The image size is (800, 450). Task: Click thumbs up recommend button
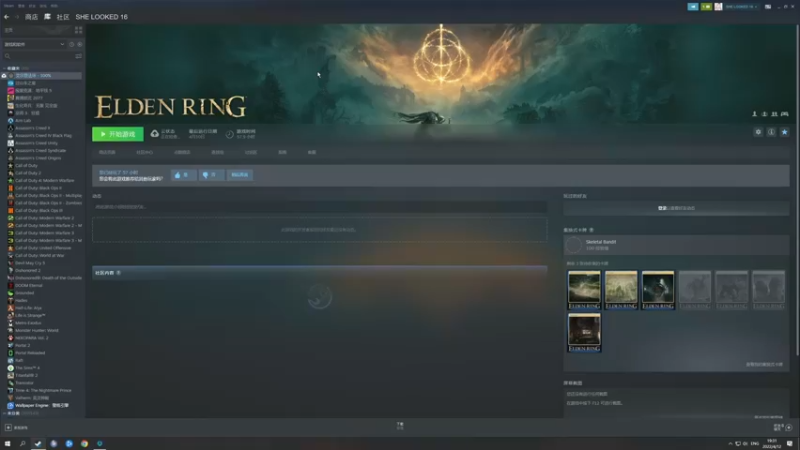pyautogui.click(x=183, y=175)
